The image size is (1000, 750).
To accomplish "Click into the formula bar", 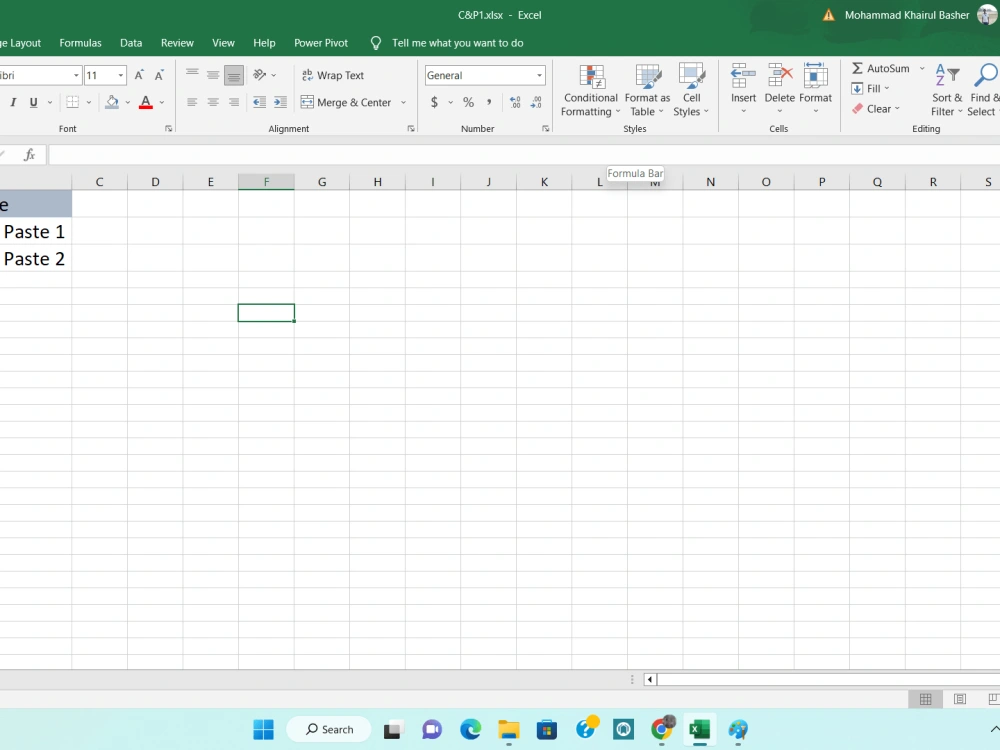I will [523, 155].
